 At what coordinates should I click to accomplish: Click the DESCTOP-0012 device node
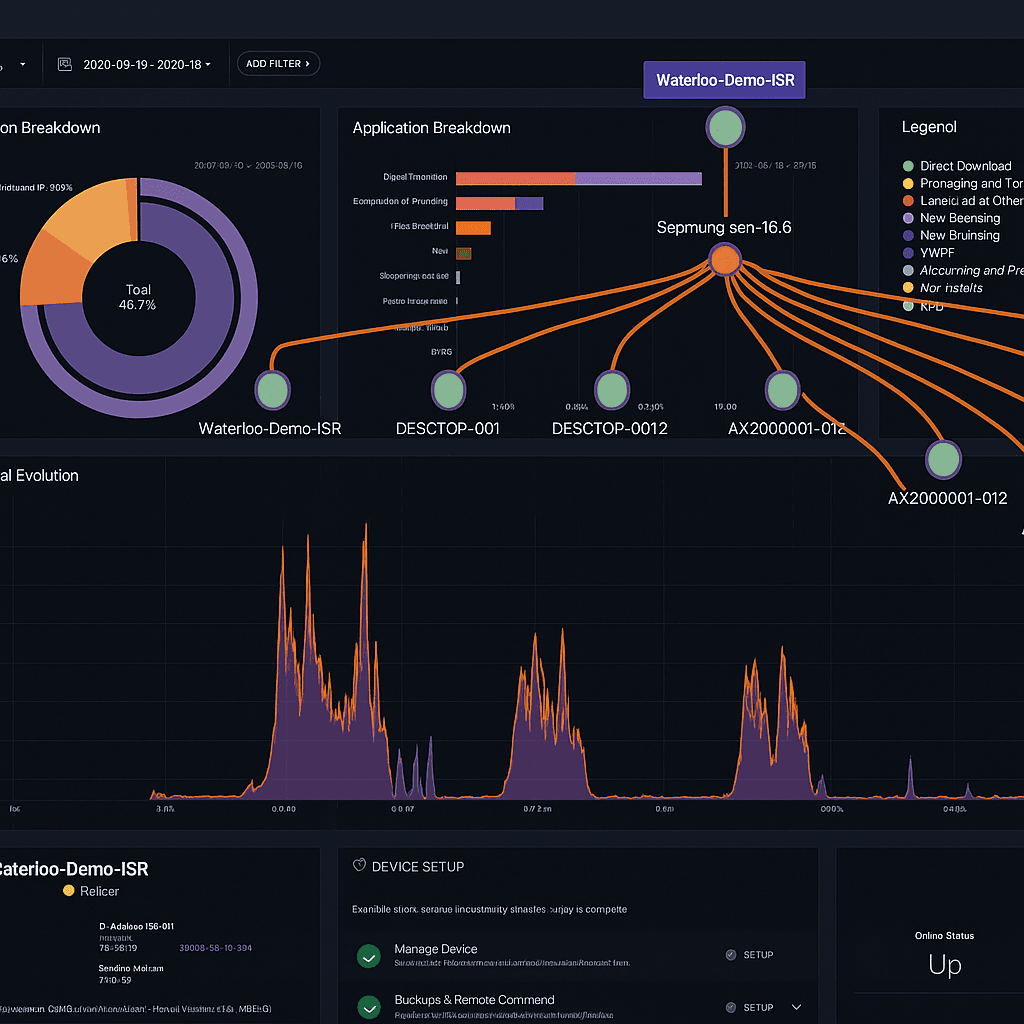click(612, 390)
